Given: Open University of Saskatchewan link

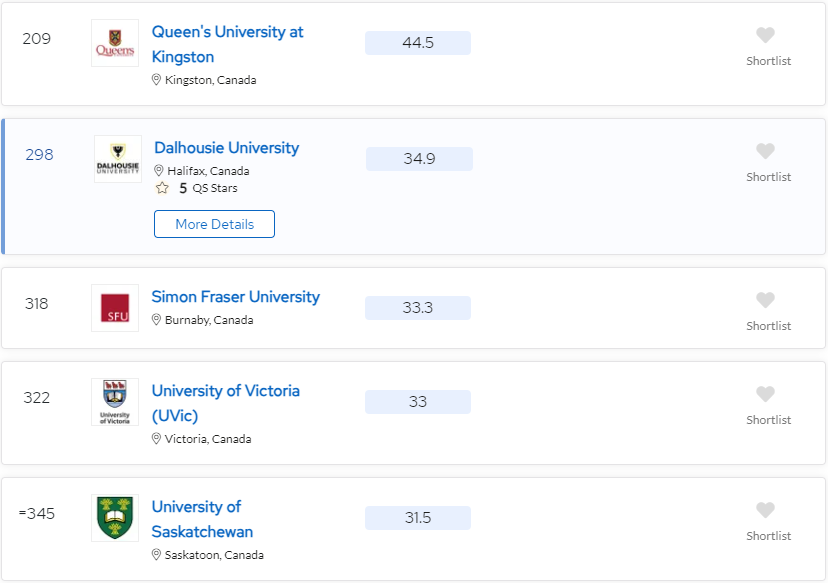Looking at the screenshot, I should pos(202,519).
